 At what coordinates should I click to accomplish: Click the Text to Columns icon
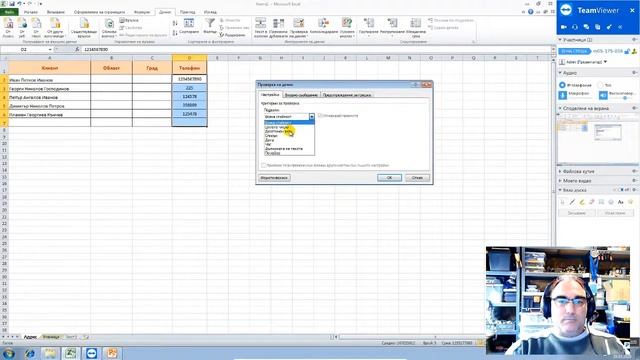coord(260,24)
